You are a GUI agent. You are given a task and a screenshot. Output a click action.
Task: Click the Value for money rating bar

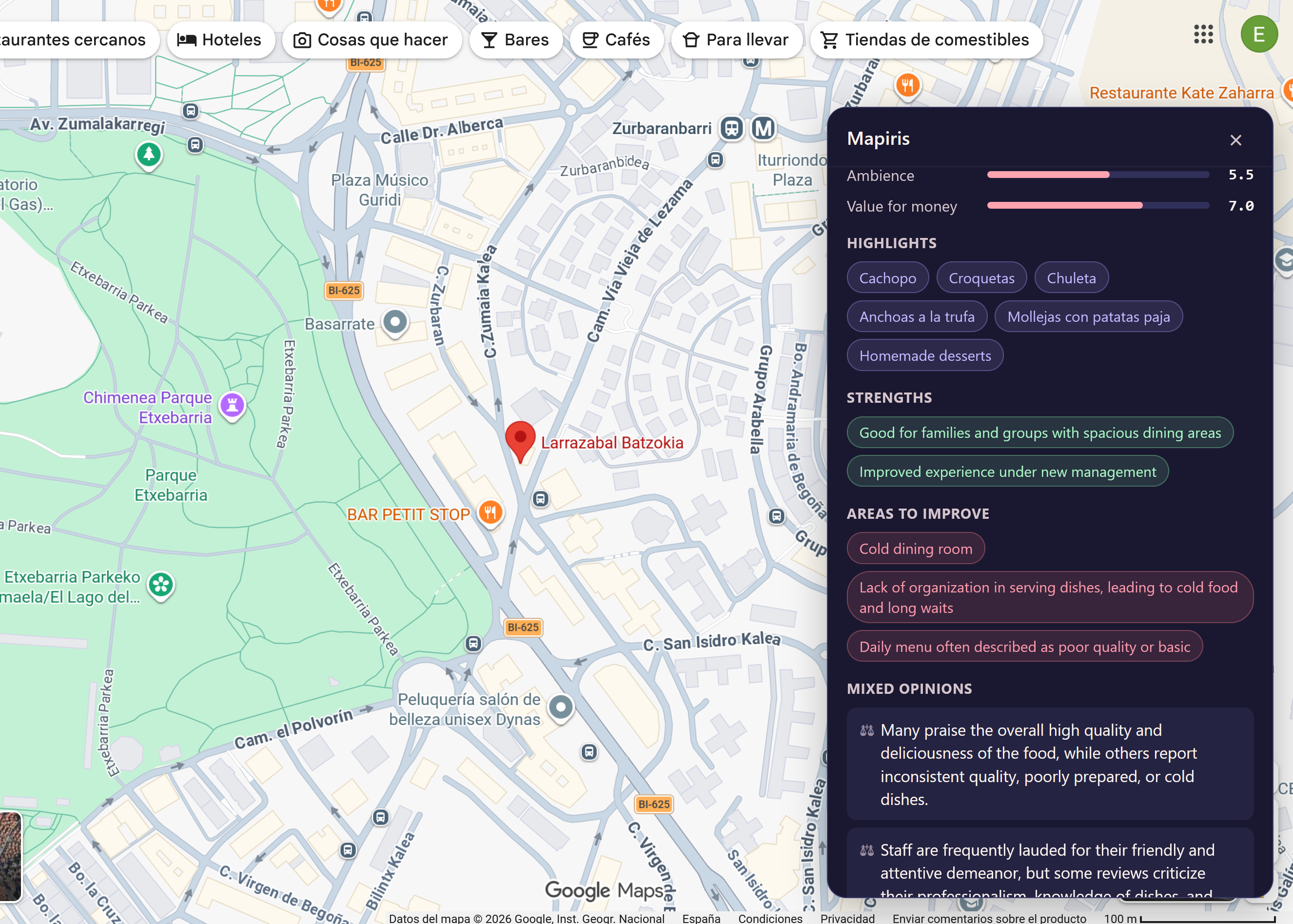click(1098, 205)
